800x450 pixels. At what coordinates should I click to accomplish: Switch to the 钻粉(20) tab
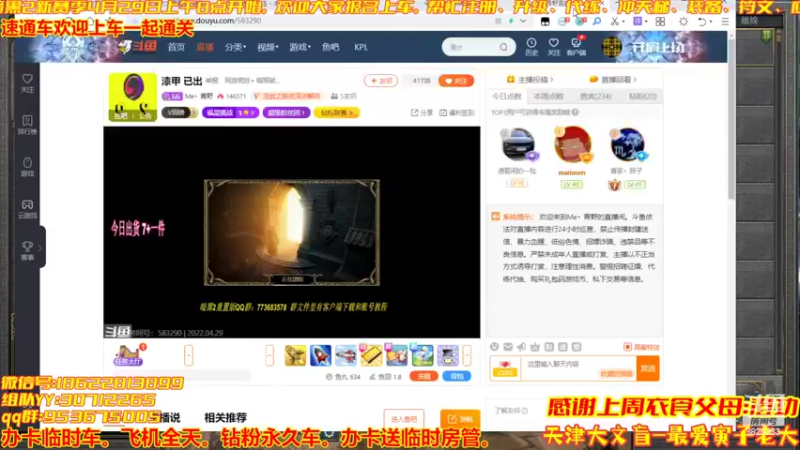642,96
